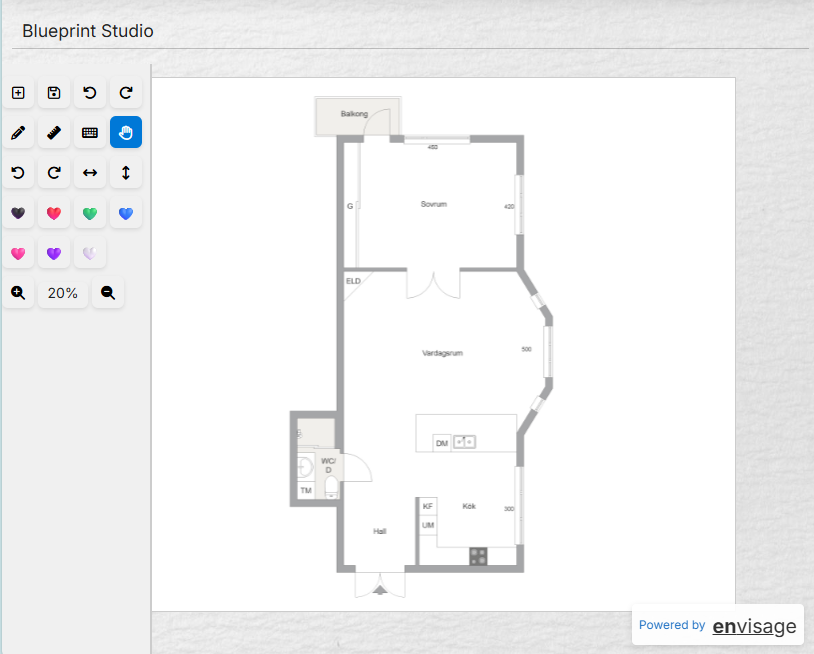Flip horizontally with the left-right arrow icon
814x654 pixels.
(90, 173)
